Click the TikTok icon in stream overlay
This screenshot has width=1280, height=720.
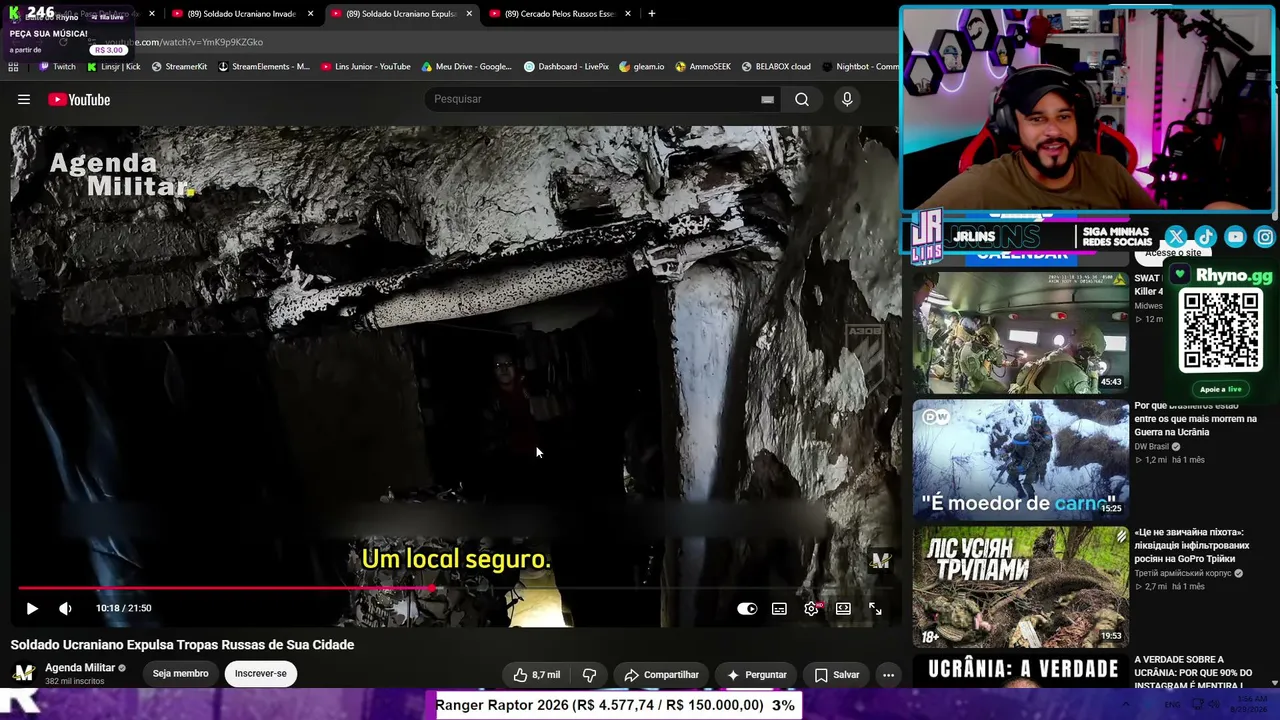pyautogui.click(x=1205, y=237)
